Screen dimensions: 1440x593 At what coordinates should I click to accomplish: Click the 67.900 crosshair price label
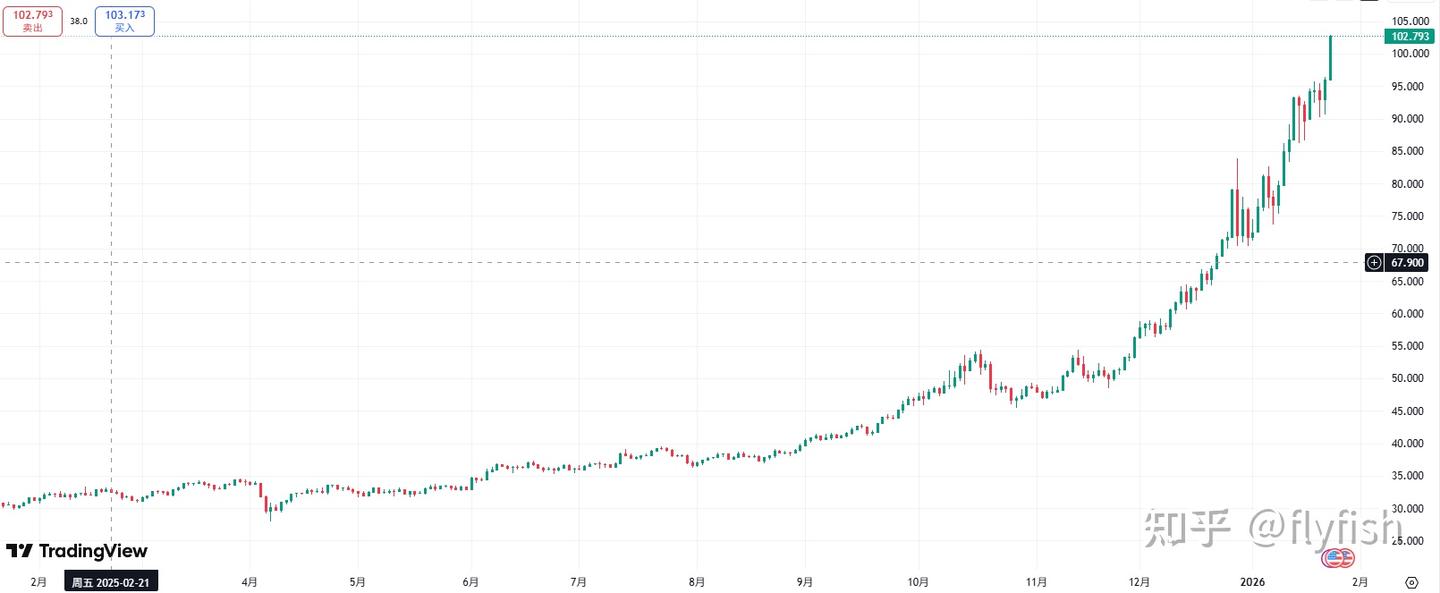(1408, 262)
